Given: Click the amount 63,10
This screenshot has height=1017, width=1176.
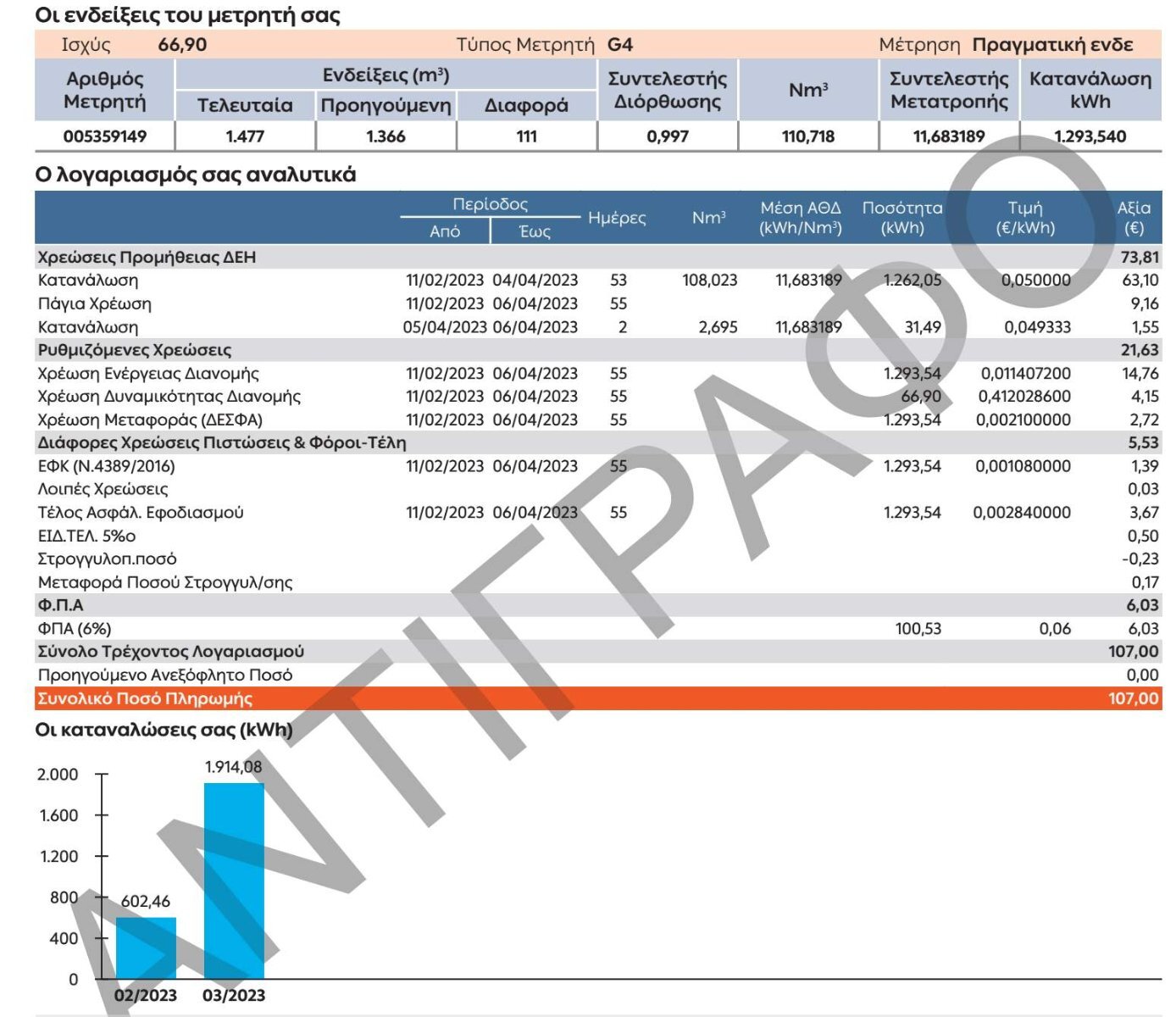Looking at the screenshot, I should tap(1140, 281).
